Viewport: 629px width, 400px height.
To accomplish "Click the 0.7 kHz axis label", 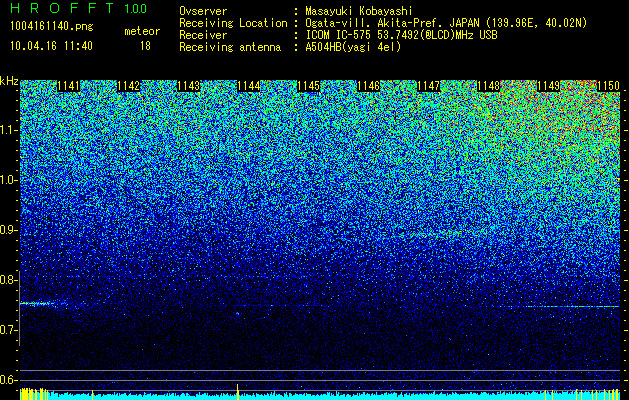I will click(x=9, y=330).
